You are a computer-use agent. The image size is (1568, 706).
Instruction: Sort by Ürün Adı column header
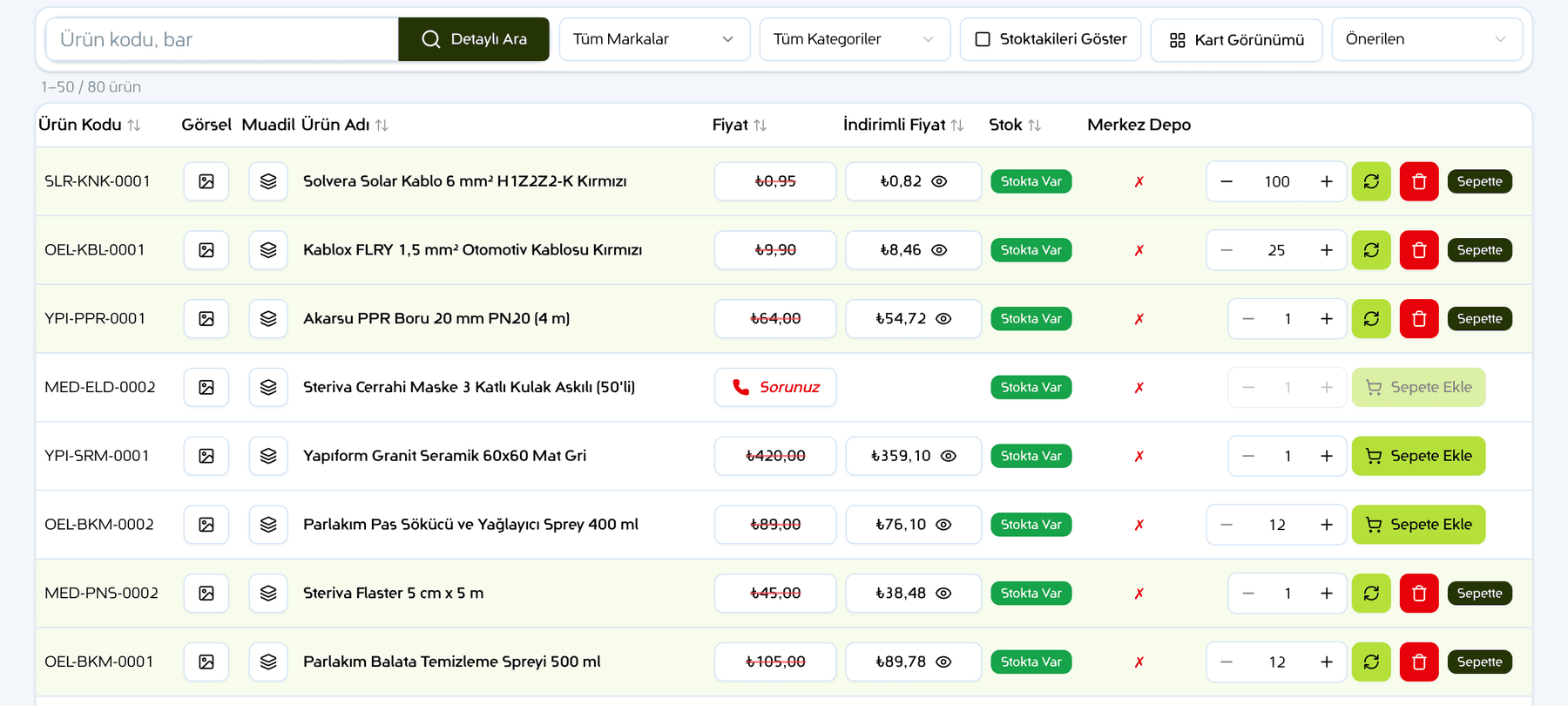coord(345,125)
